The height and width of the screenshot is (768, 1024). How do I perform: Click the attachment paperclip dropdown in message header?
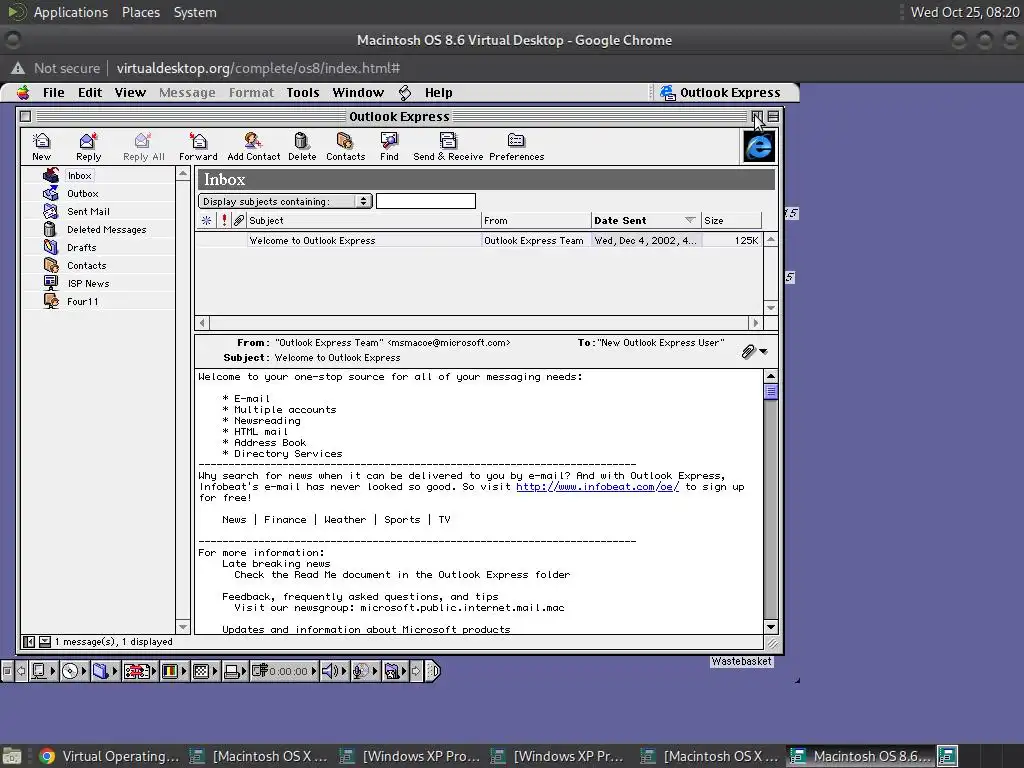click(x=754, y=352)
